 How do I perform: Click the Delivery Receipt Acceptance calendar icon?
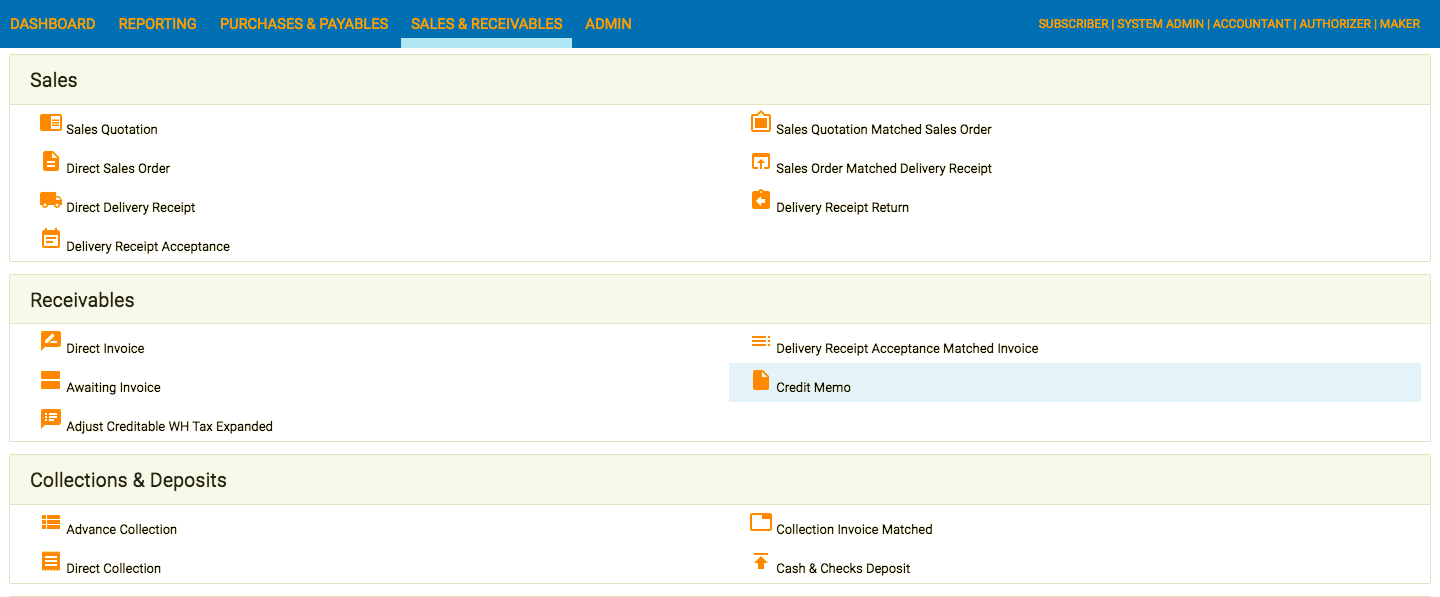pos(51,239)
